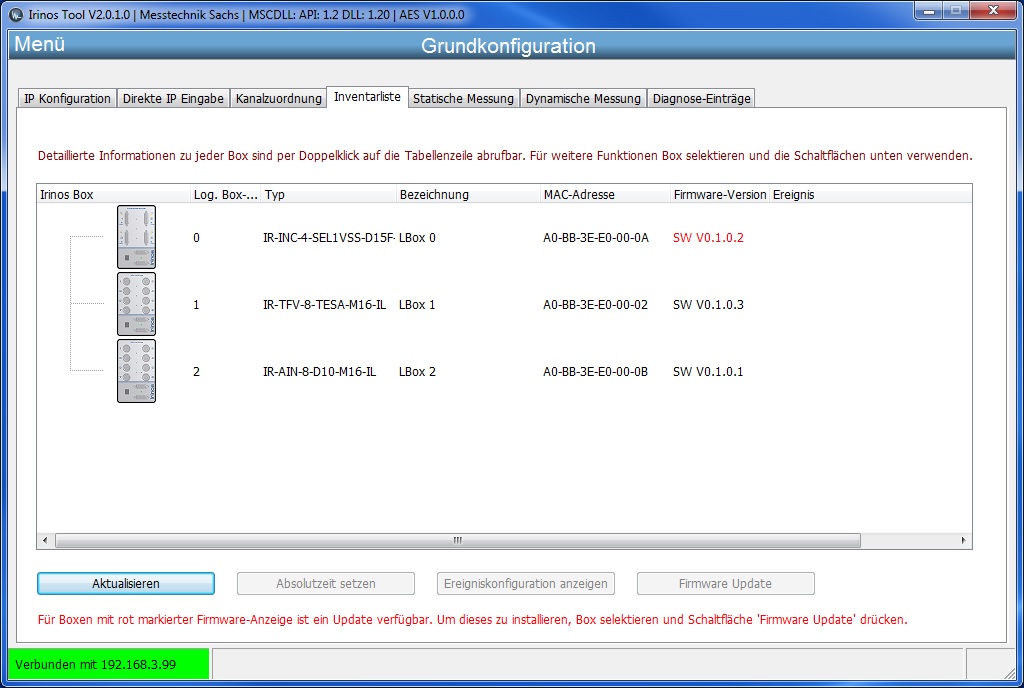Click the Firmware-Version column header
Viewport: 1024px width, 688px height.
pos(720,195)
